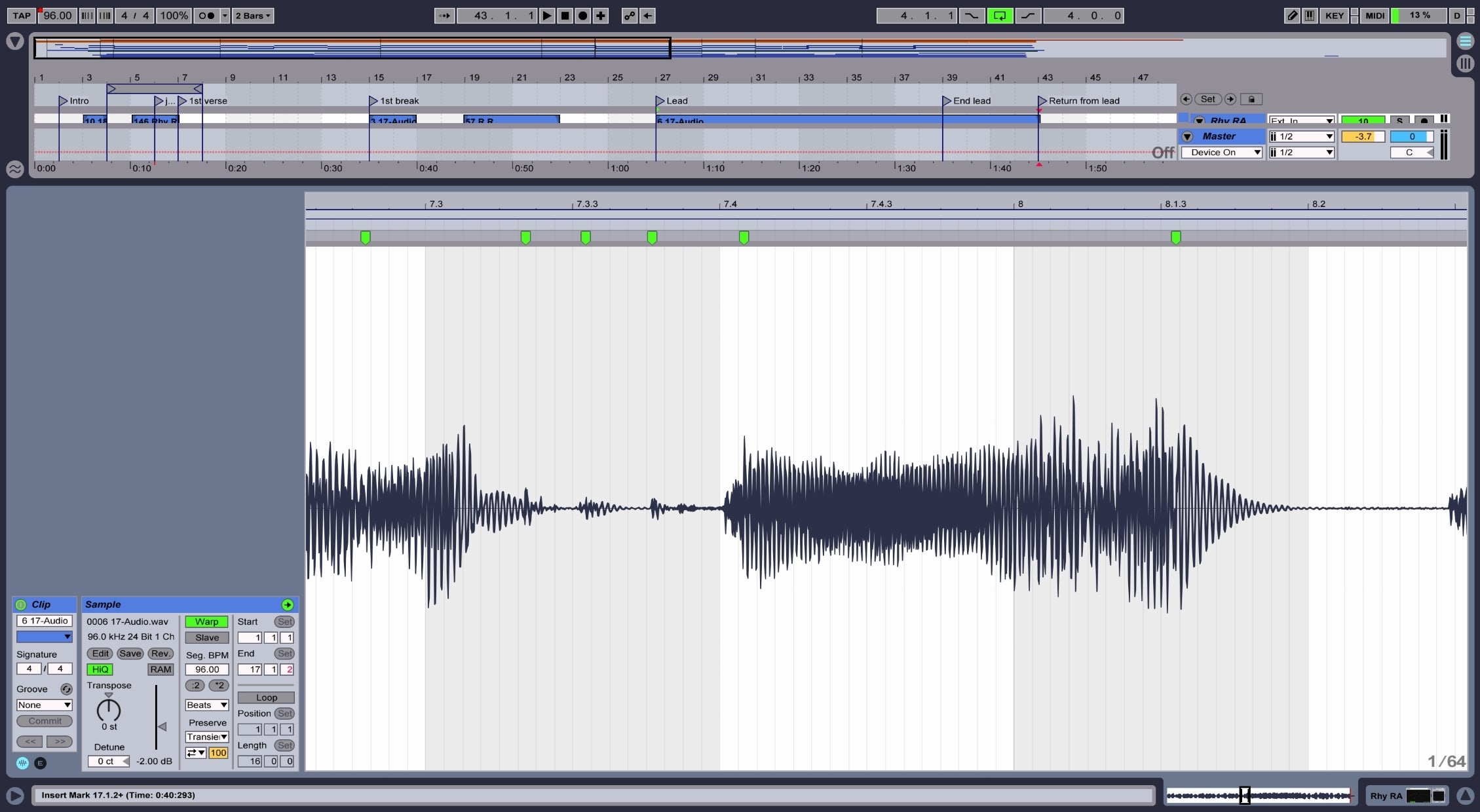Enable Draw Mode pencil icon
The height and width of the screenshot is (812, 1480).
coord(1292,16)
